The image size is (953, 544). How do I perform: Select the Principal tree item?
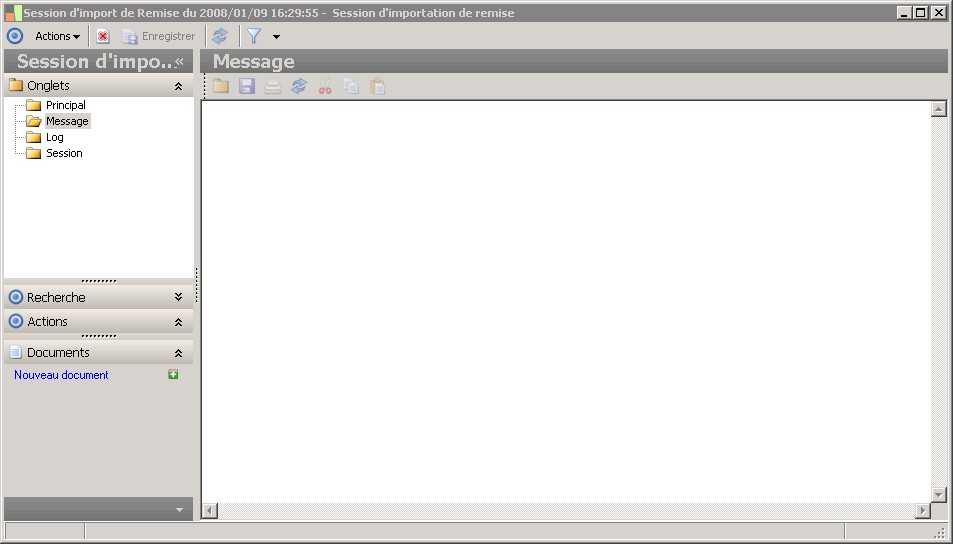pos(66,105)
